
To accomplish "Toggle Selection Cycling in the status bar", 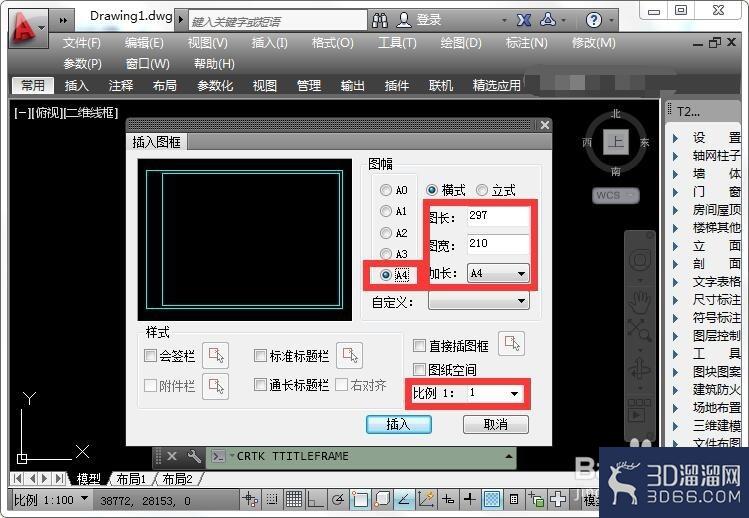I will pos(536,500).
